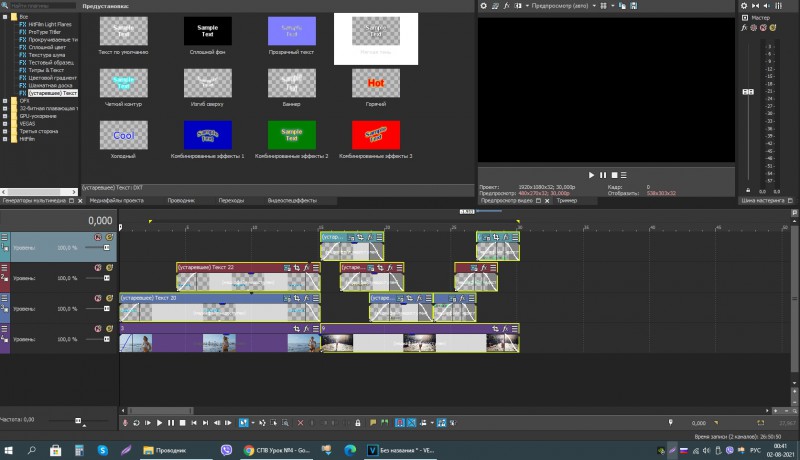Adjust master bus volume fader
800x460 pixels.
tap(748, 92)
